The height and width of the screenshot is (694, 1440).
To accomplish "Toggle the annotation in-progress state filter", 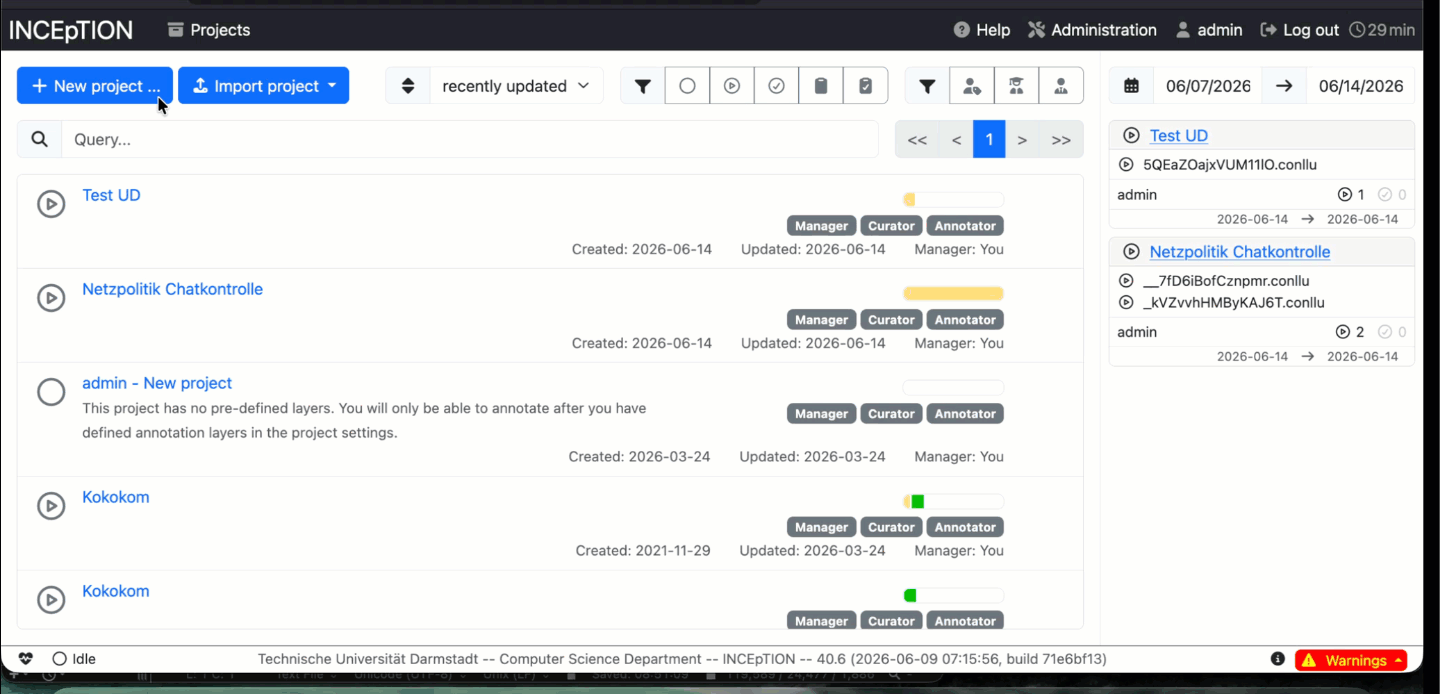I will click(x=732, y=86).
